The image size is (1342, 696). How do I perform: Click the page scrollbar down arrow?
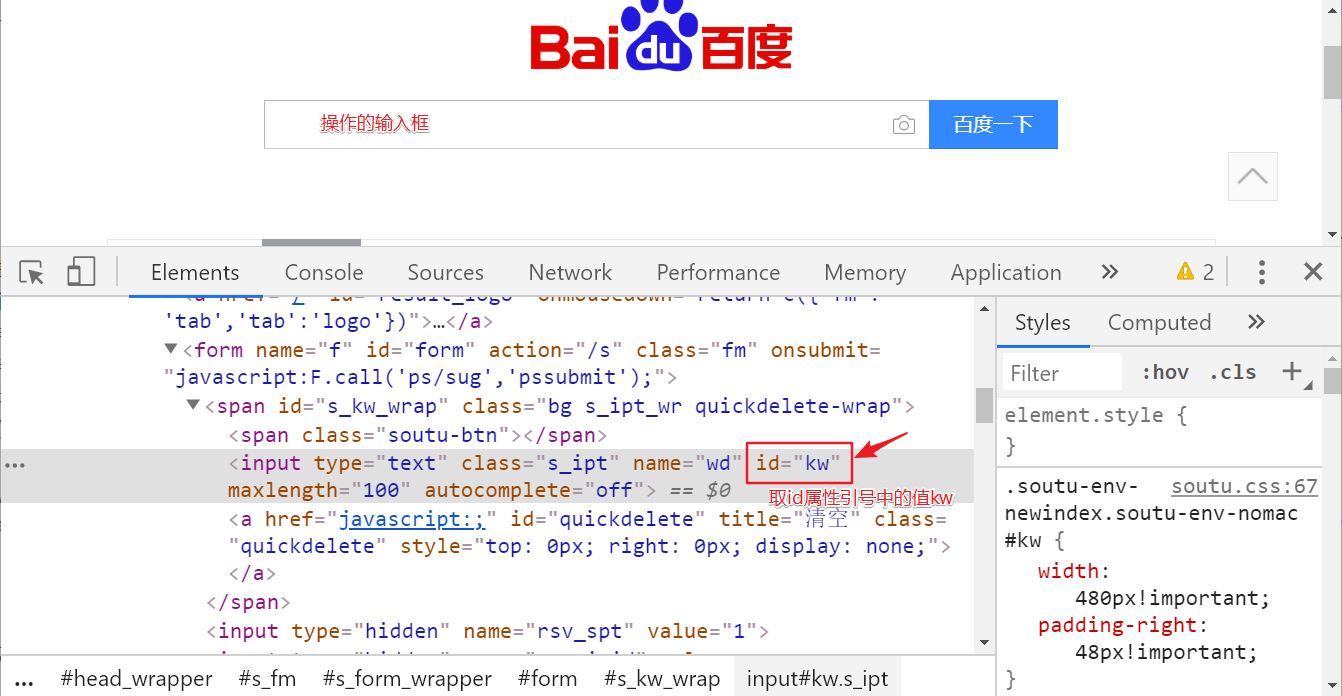click(1332, 235)
